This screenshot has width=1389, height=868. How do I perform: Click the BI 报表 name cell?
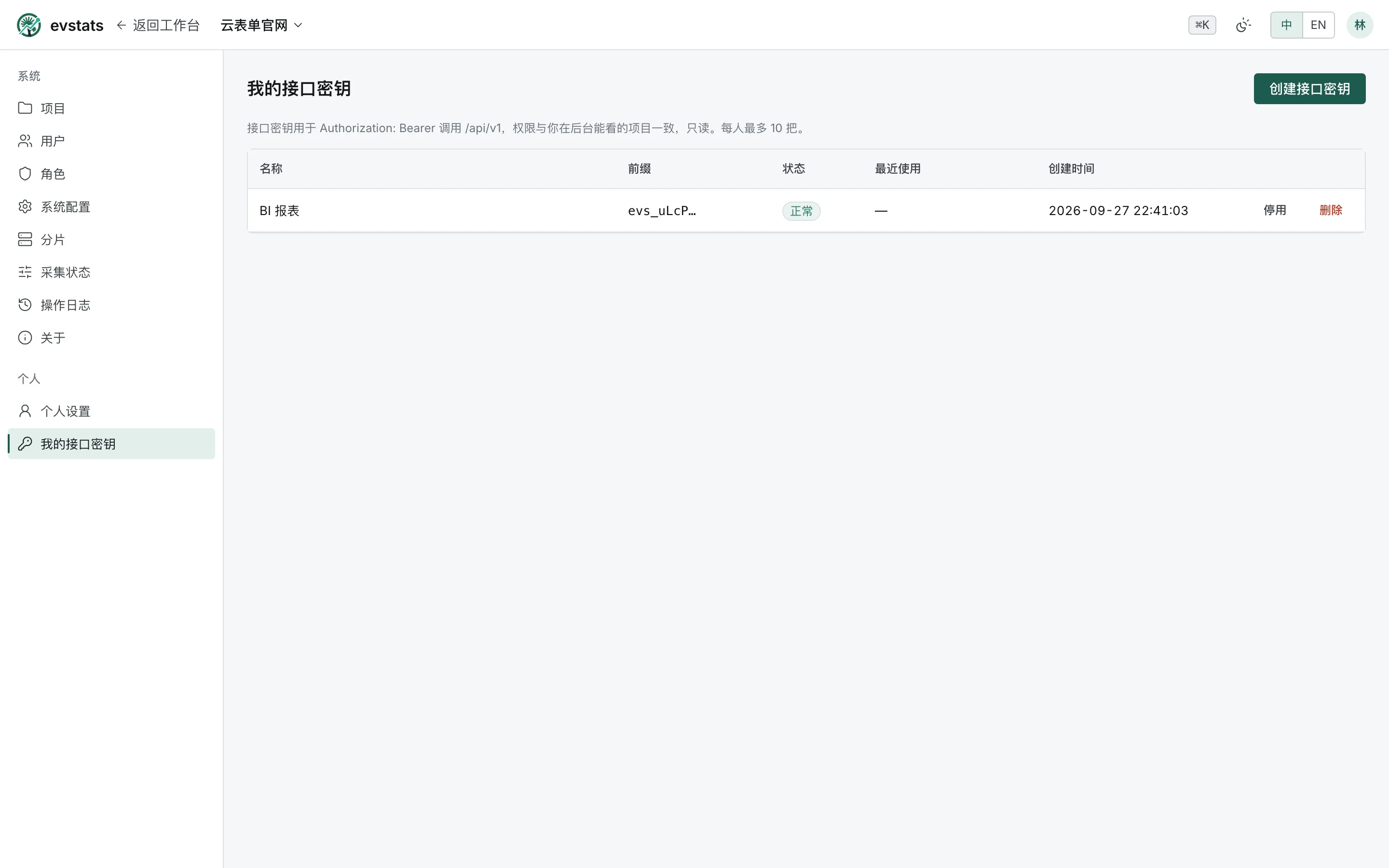point(280,211)
